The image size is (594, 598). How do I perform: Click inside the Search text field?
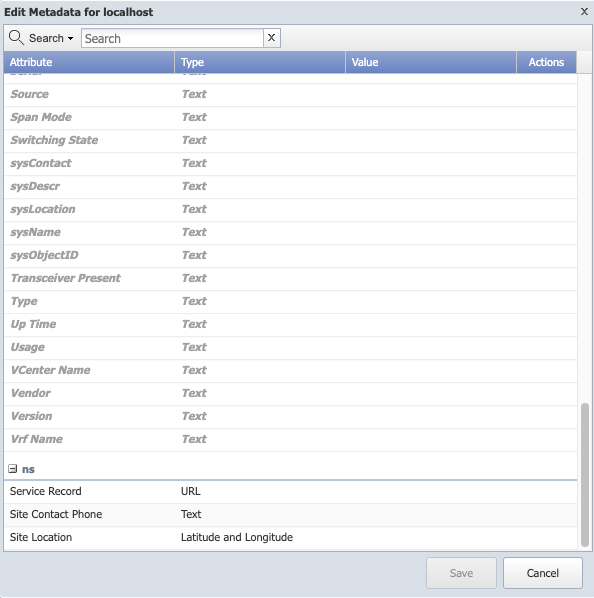[x=172, y=38]
